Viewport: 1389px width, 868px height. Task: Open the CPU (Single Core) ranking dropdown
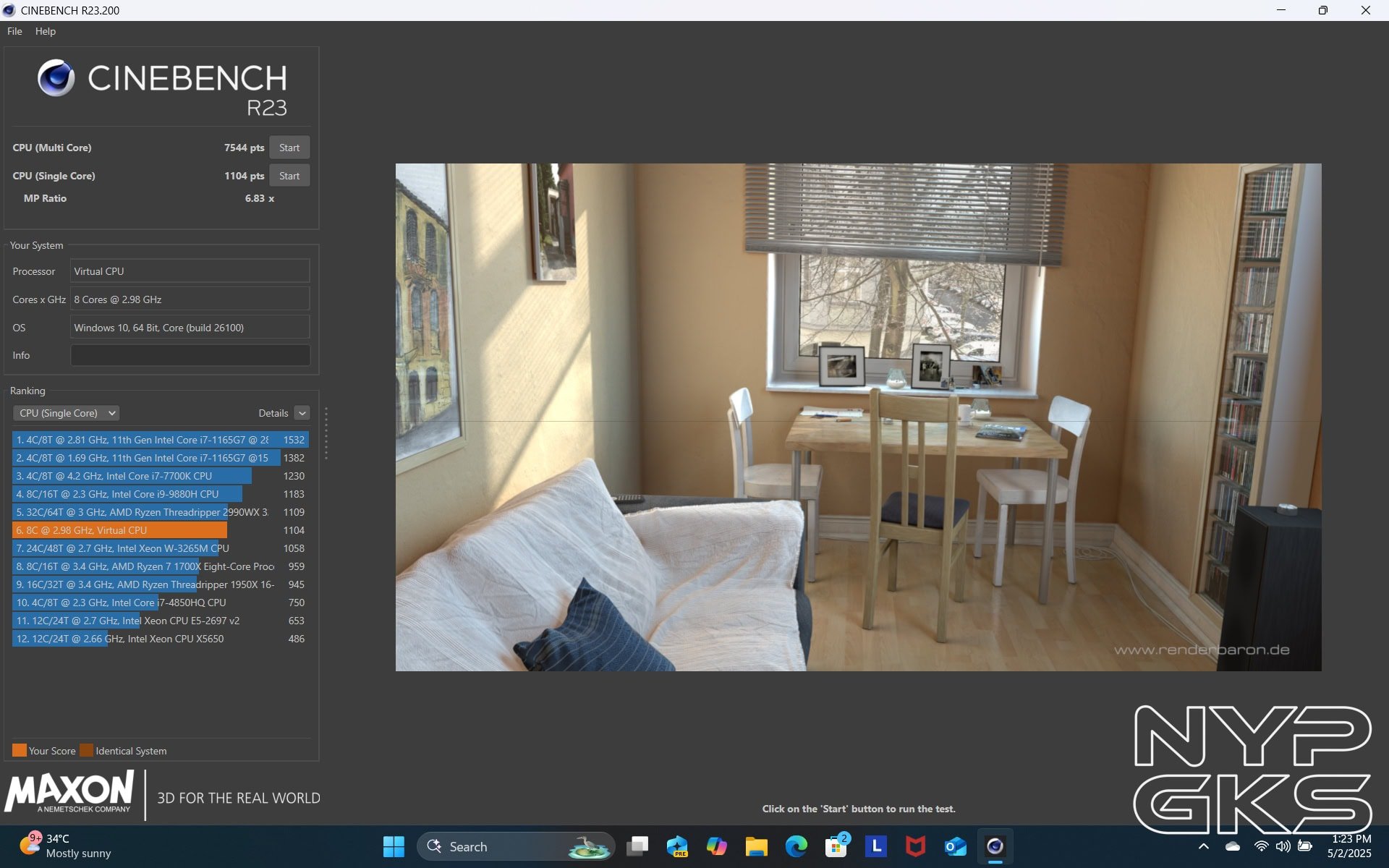tap(66, 413)
